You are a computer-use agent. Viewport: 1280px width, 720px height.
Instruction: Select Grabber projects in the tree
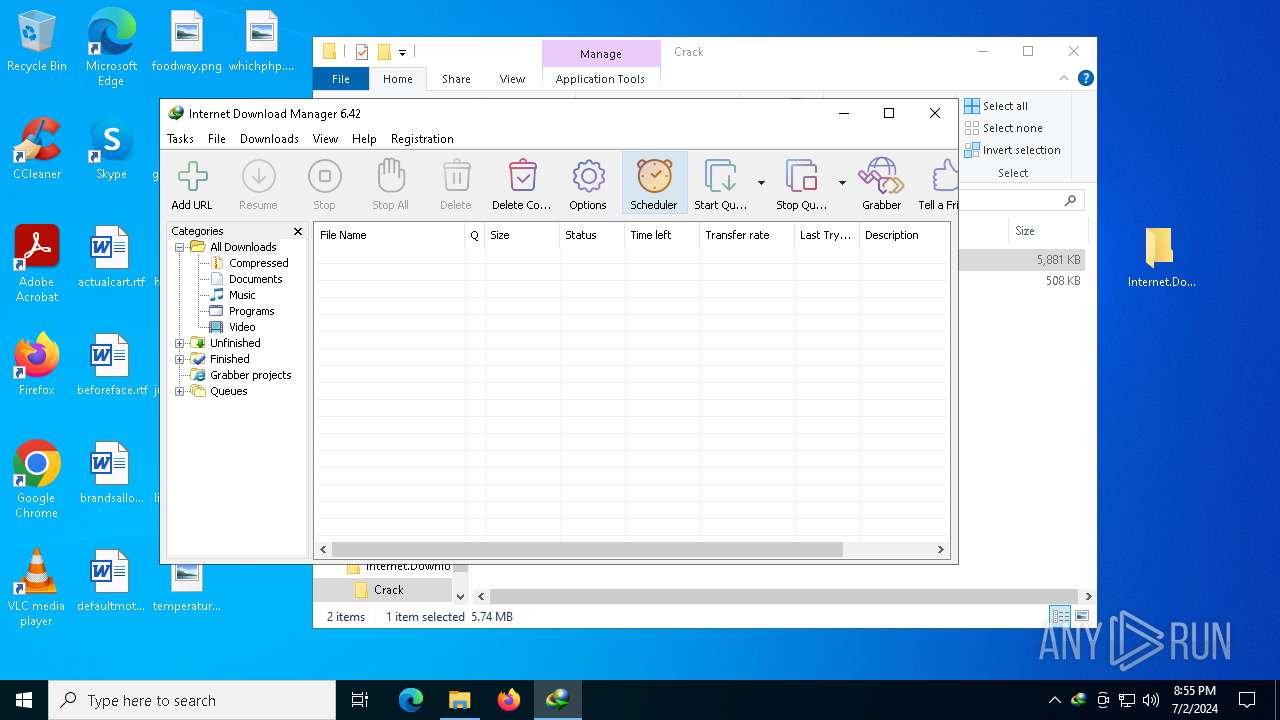point(250,375)
